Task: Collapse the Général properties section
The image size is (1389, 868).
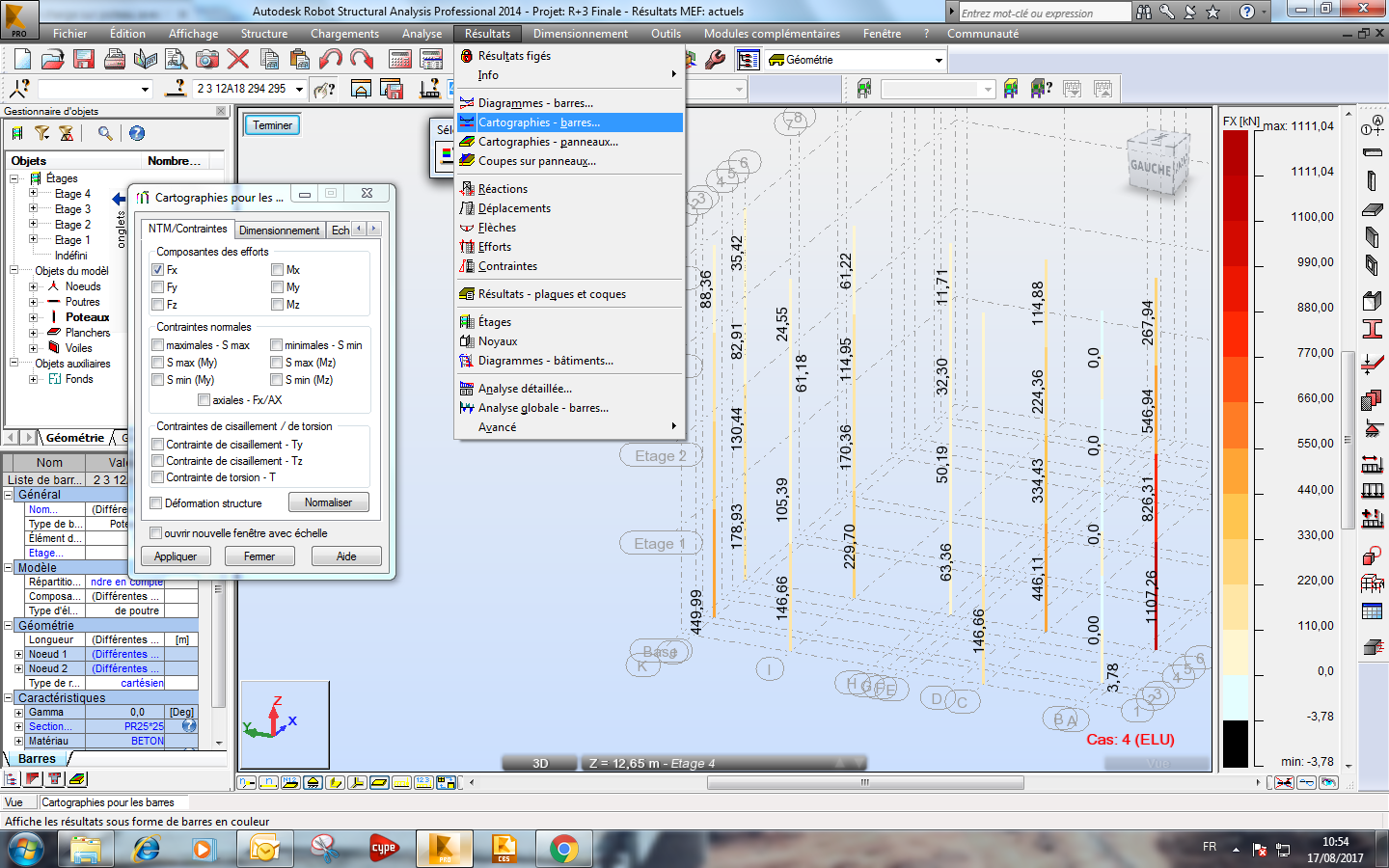Action: 9,495
